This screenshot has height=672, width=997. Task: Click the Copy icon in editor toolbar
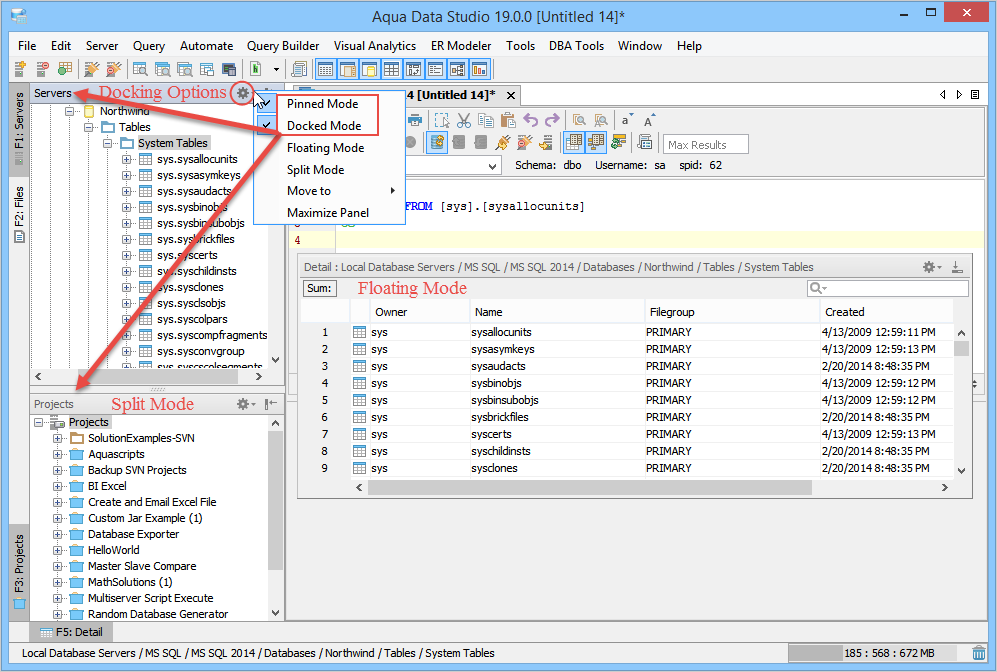pyautogui.click(x=486, y=120)
